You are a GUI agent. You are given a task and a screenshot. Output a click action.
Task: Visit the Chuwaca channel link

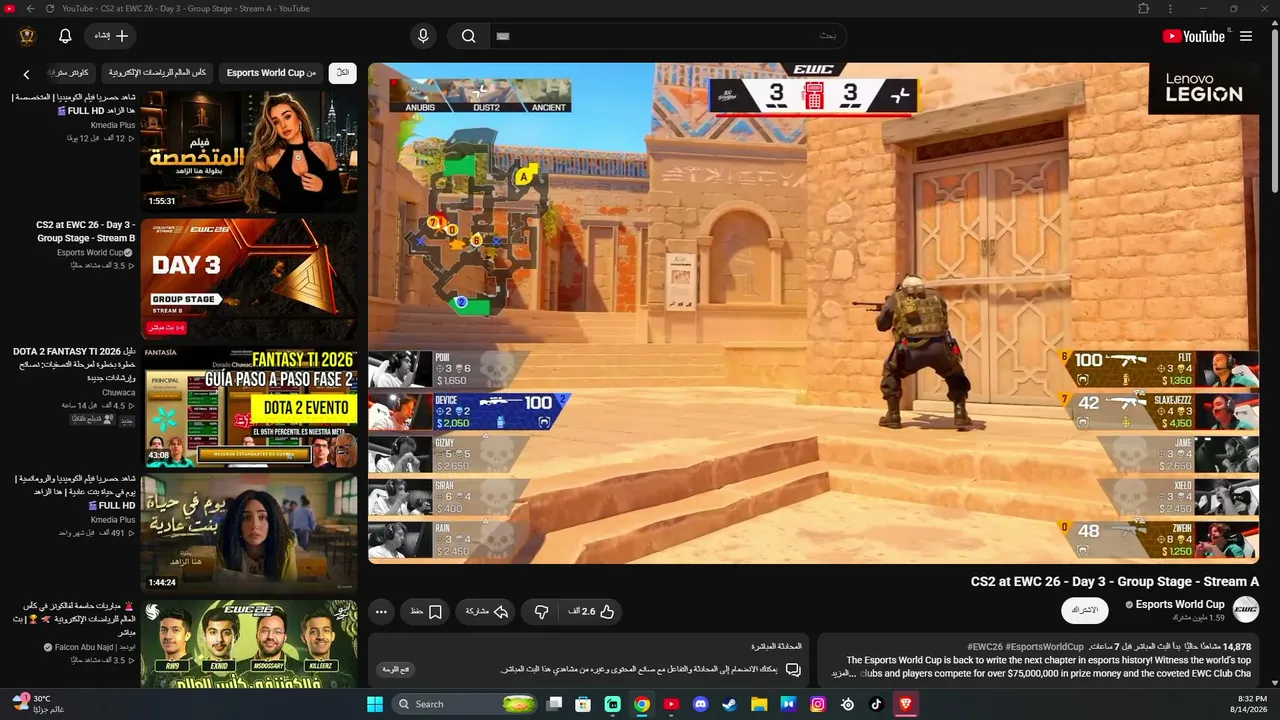click(x=116, y=392)
